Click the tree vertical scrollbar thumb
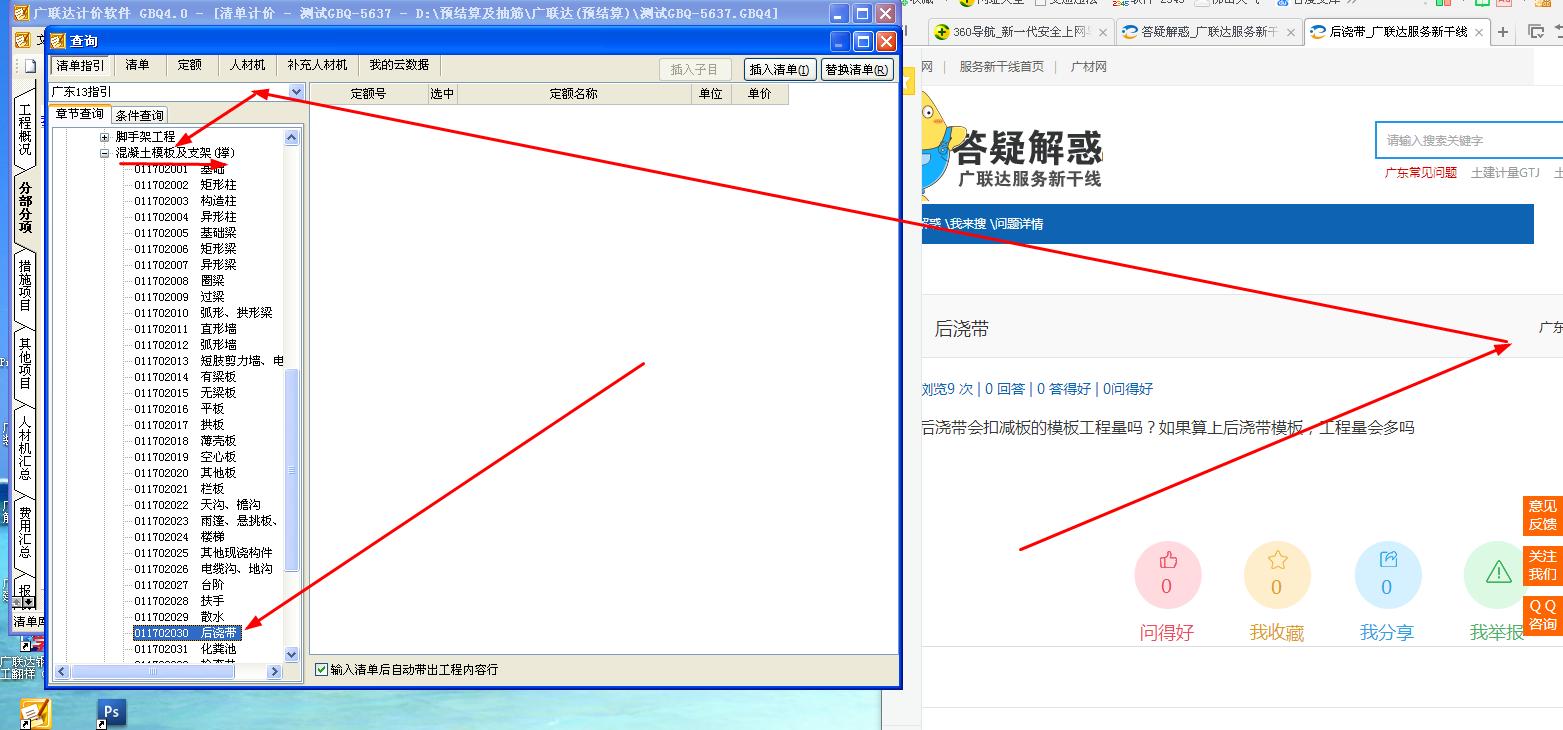 [292, 470]
